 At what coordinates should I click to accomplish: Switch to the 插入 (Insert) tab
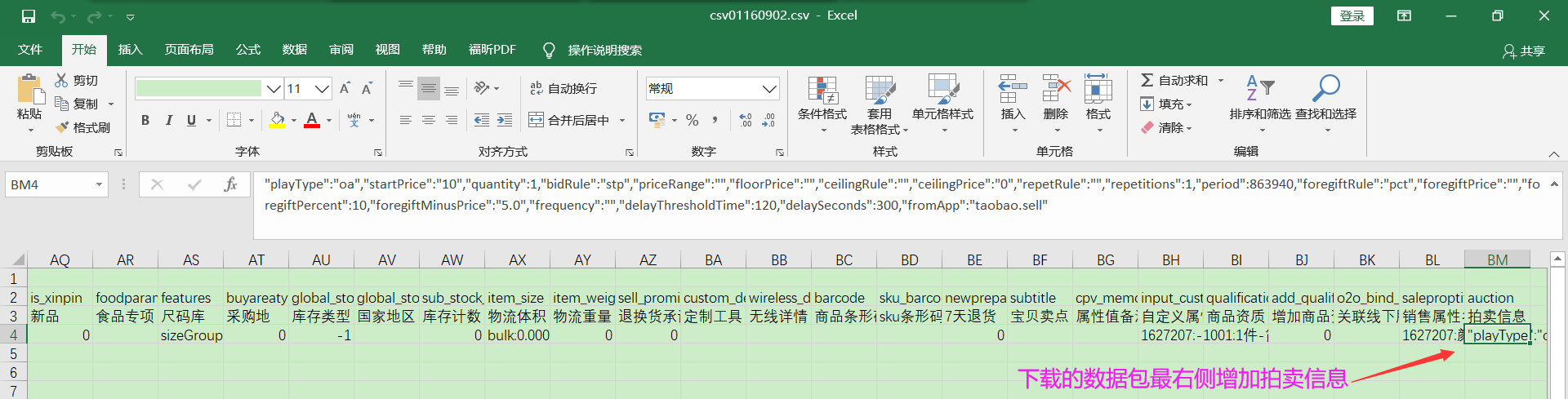coord(130,50)
